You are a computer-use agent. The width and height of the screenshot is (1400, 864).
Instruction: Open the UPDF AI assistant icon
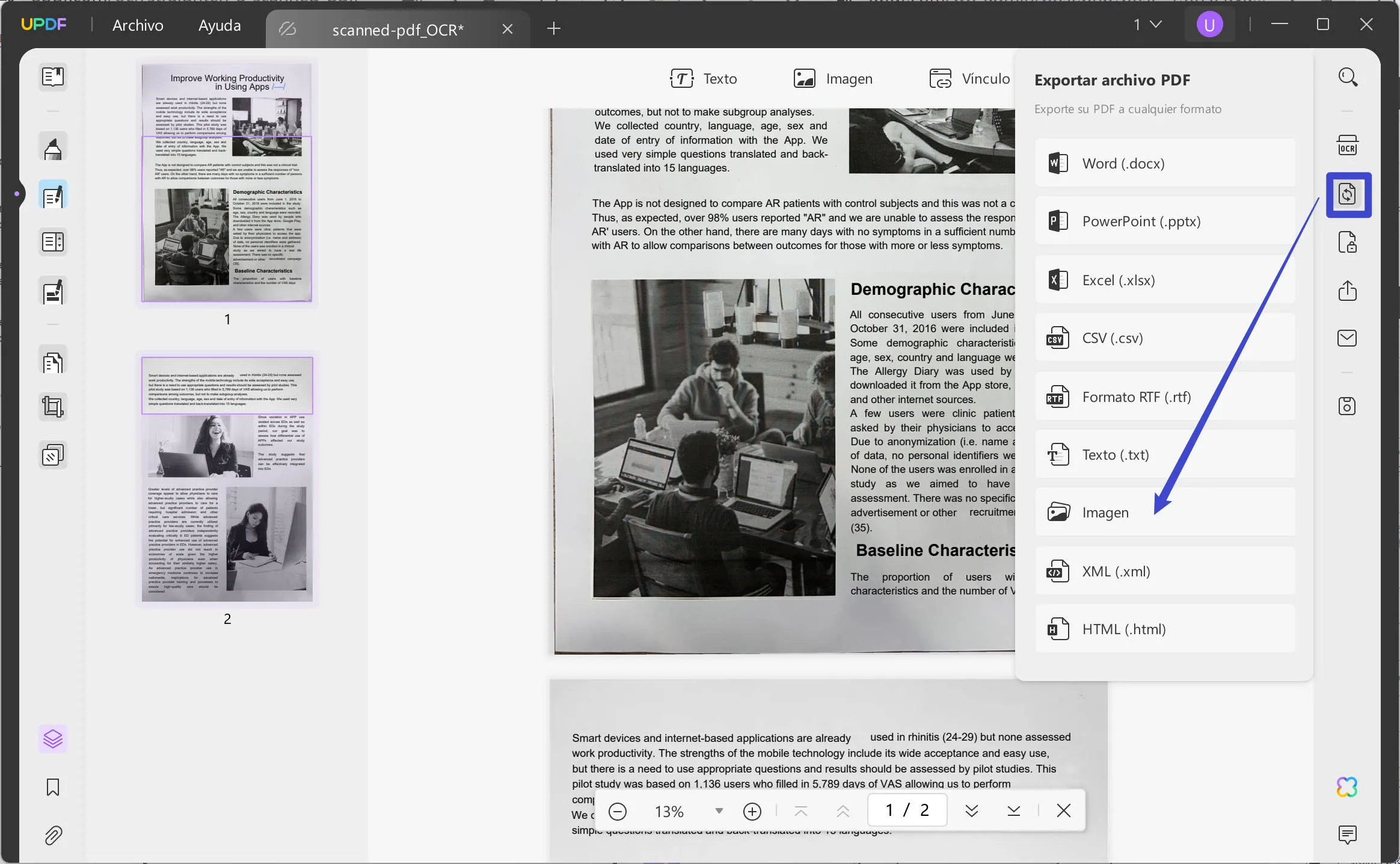coord(1347,787)
